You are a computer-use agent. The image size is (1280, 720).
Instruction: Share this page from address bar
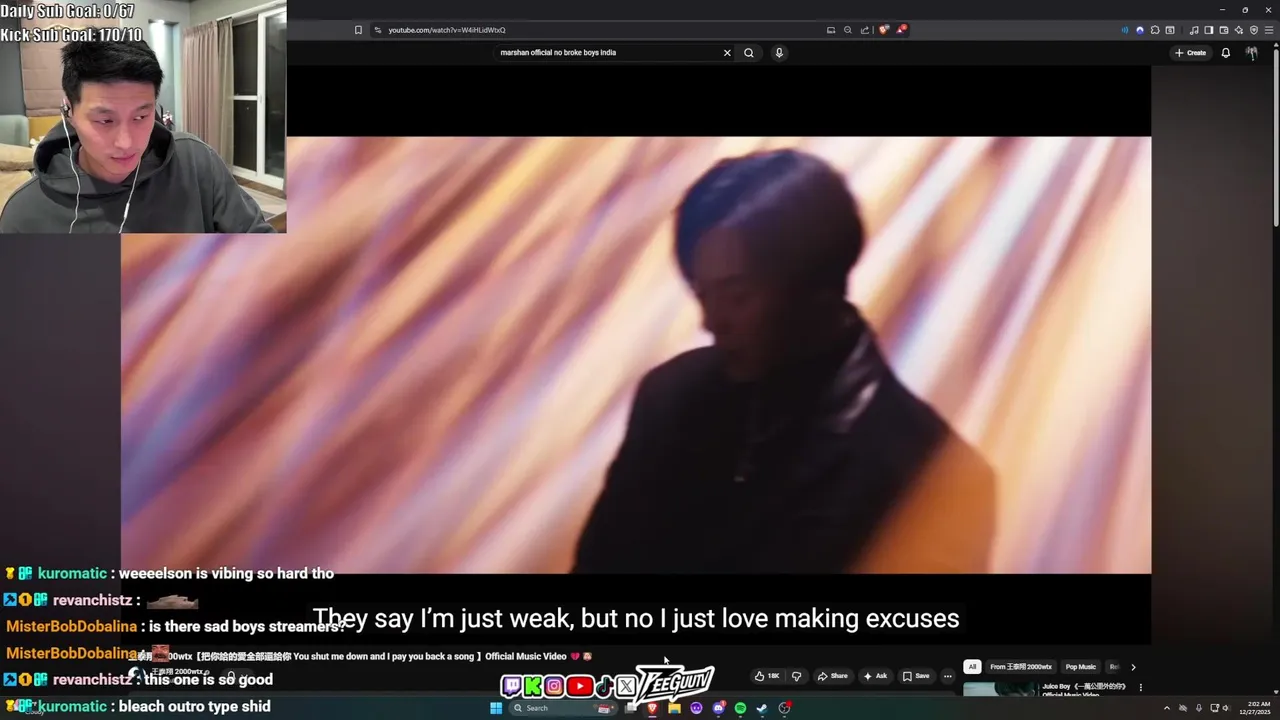(865, 30)
